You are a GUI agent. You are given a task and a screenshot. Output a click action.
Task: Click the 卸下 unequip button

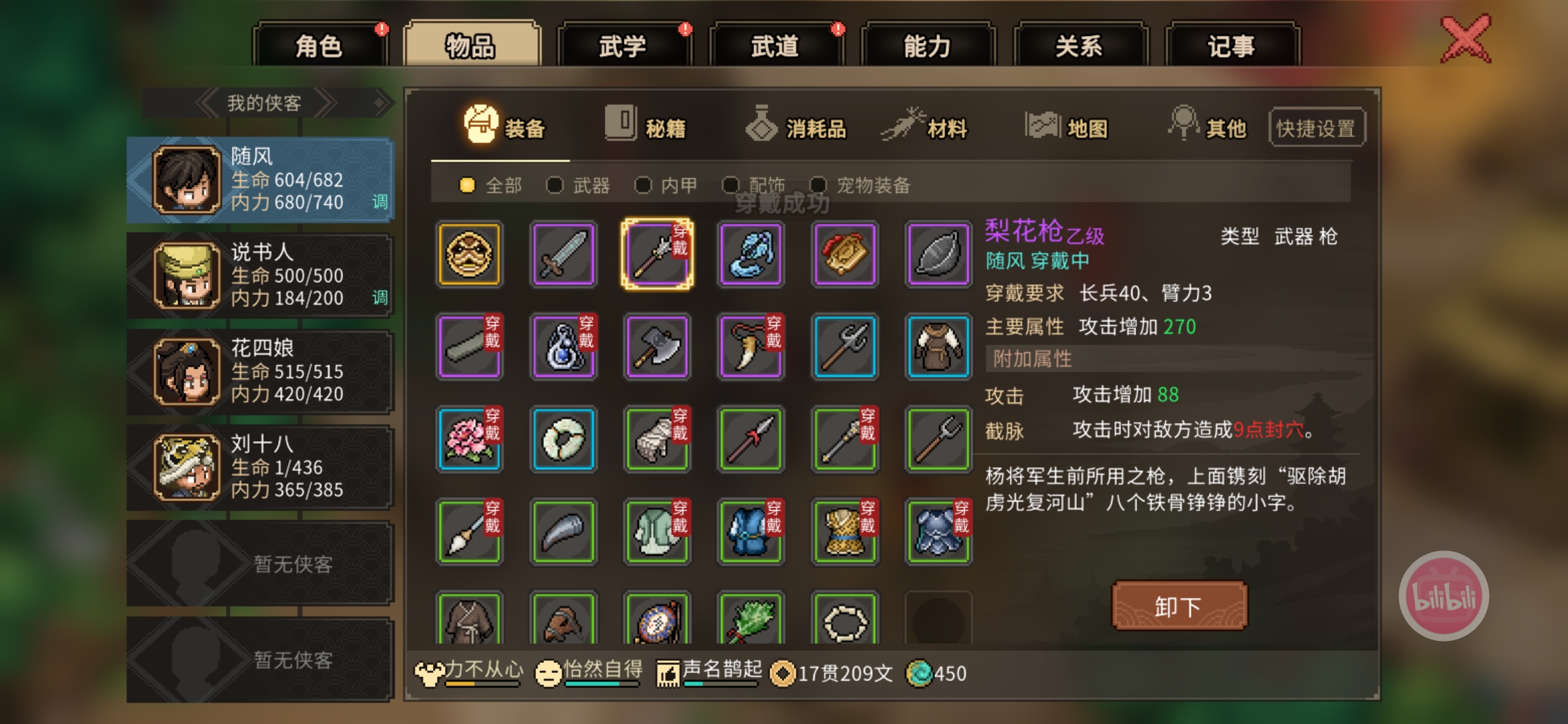pos(1179,606)
